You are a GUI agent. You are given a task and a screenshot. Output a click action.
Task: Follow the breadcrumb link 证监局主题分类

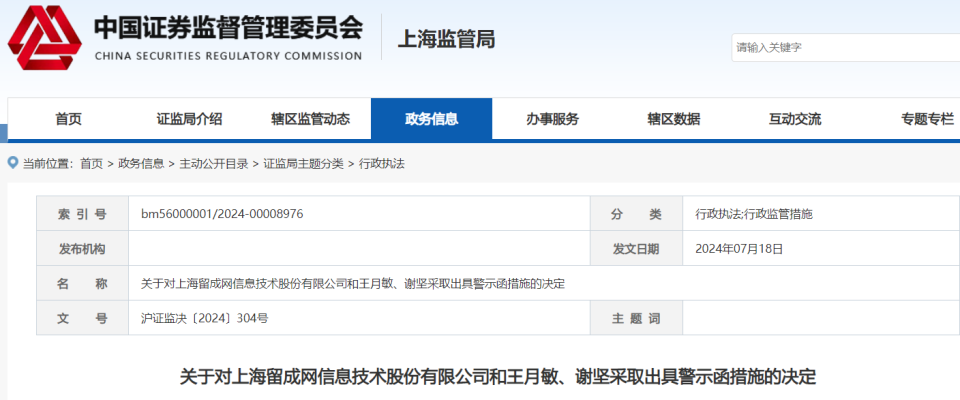(304, 164)
